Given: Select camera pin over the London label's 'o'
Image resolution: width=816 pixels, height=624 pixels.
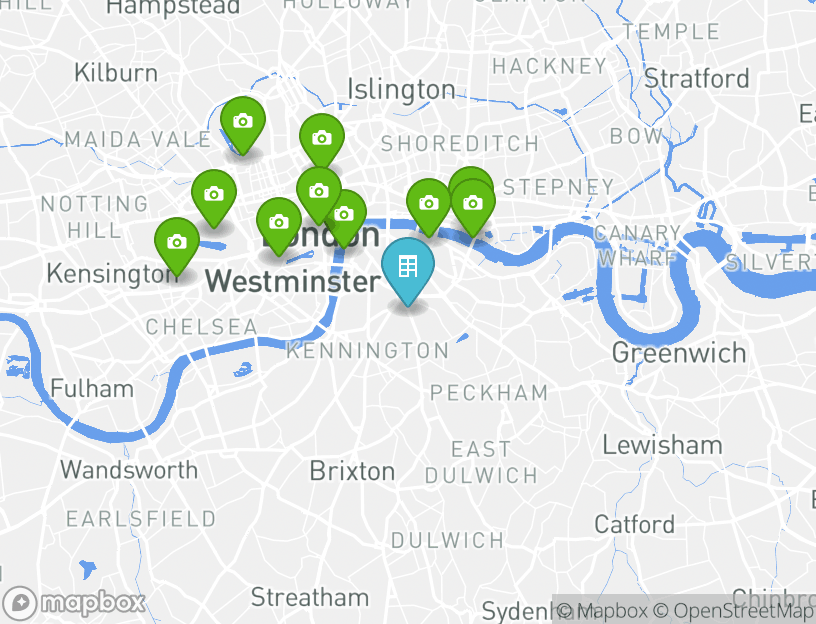Looking at the screenshot, I should point(344,218).
